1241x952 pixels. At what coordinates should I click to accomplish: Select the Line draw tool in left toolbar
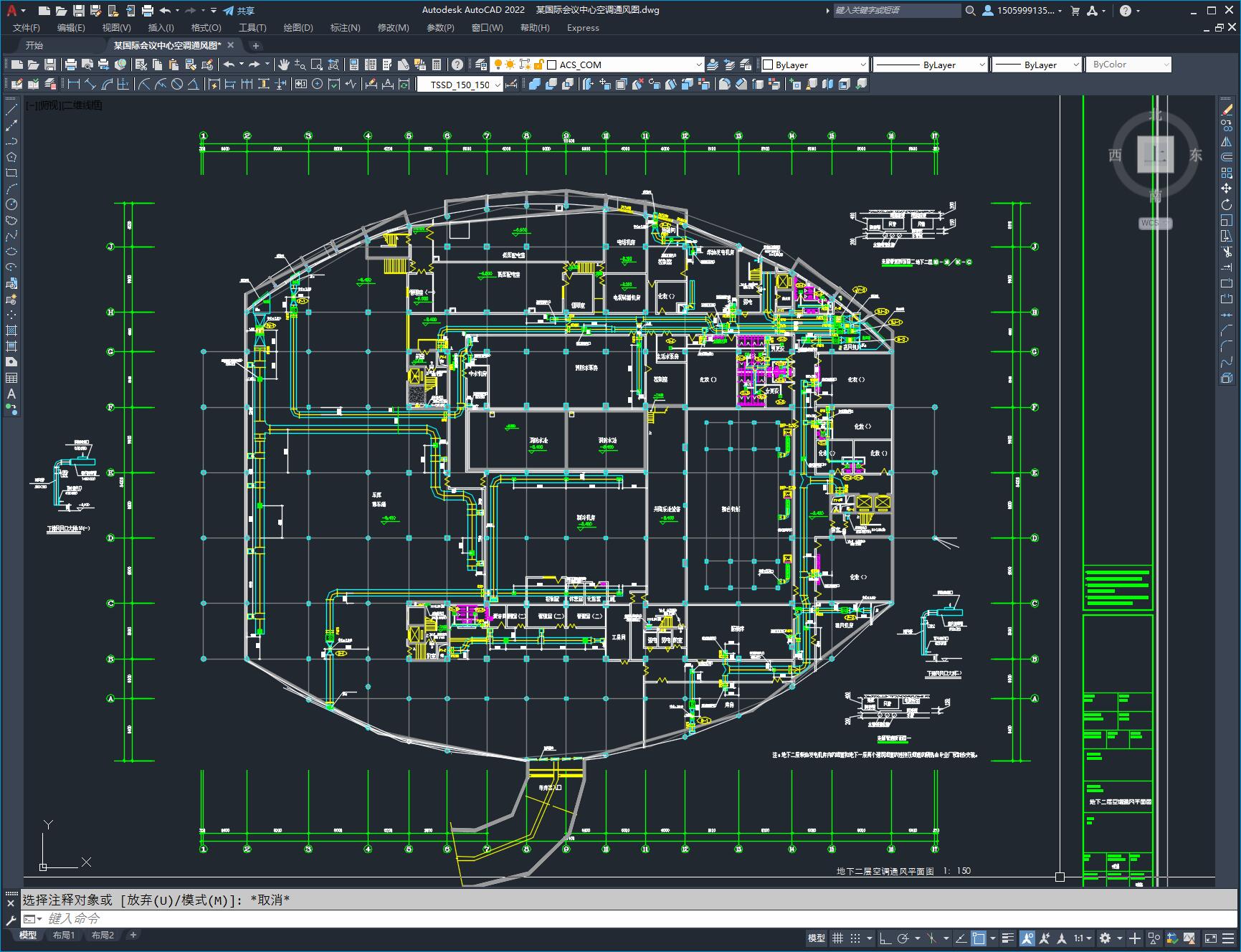tap(11, 110)
